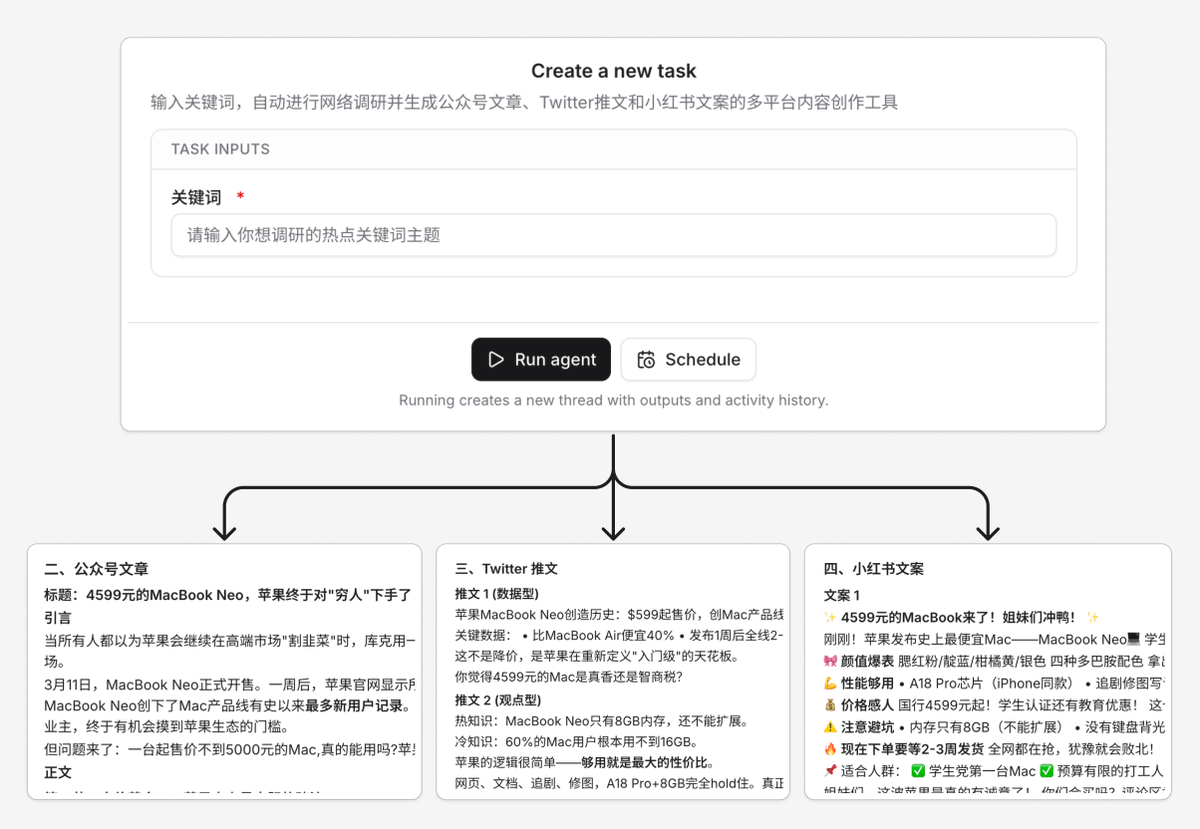Viewport: 1200px width, 829px height.
Task: Click the 引言 subheading
Action: pos(57,618)
